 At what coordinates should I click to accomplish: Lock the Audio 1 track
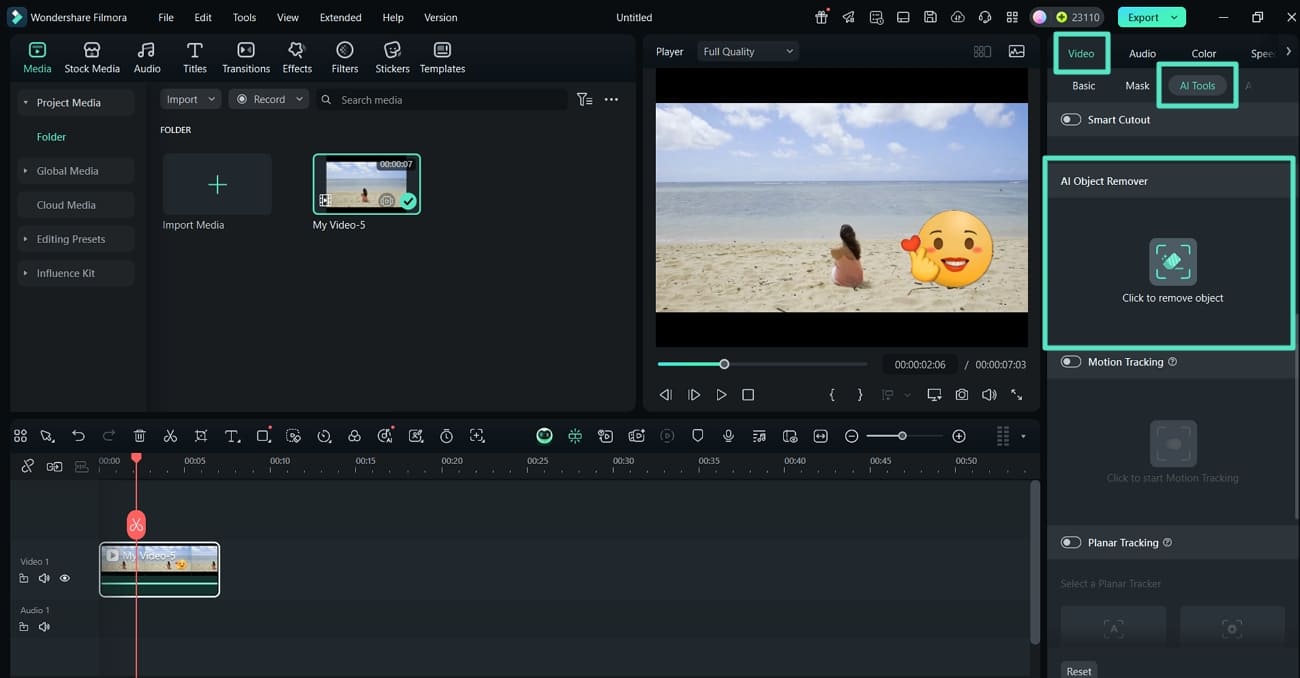[x=24, y=627]
